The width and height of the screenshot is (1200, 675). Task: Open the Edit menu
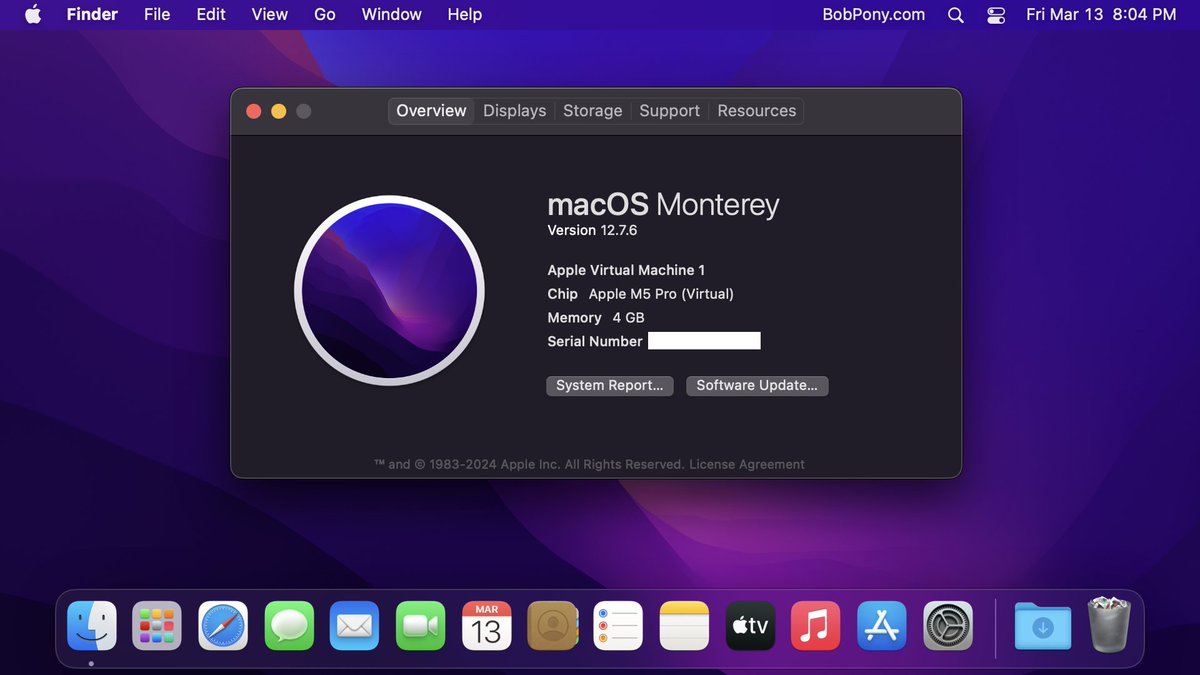tap(211, 14)
